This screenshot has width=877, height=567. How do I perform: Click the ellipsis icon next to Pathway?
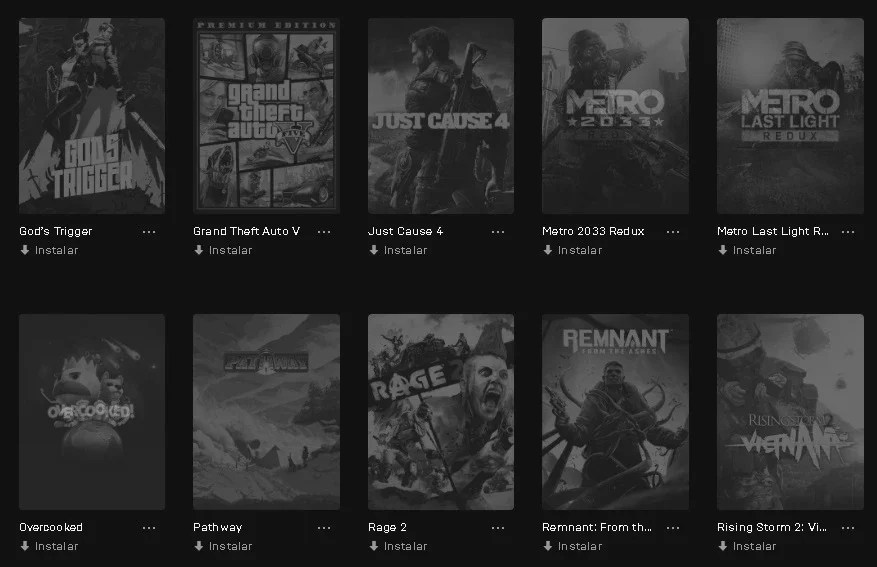pyautogui.click(x=324, y=527)
